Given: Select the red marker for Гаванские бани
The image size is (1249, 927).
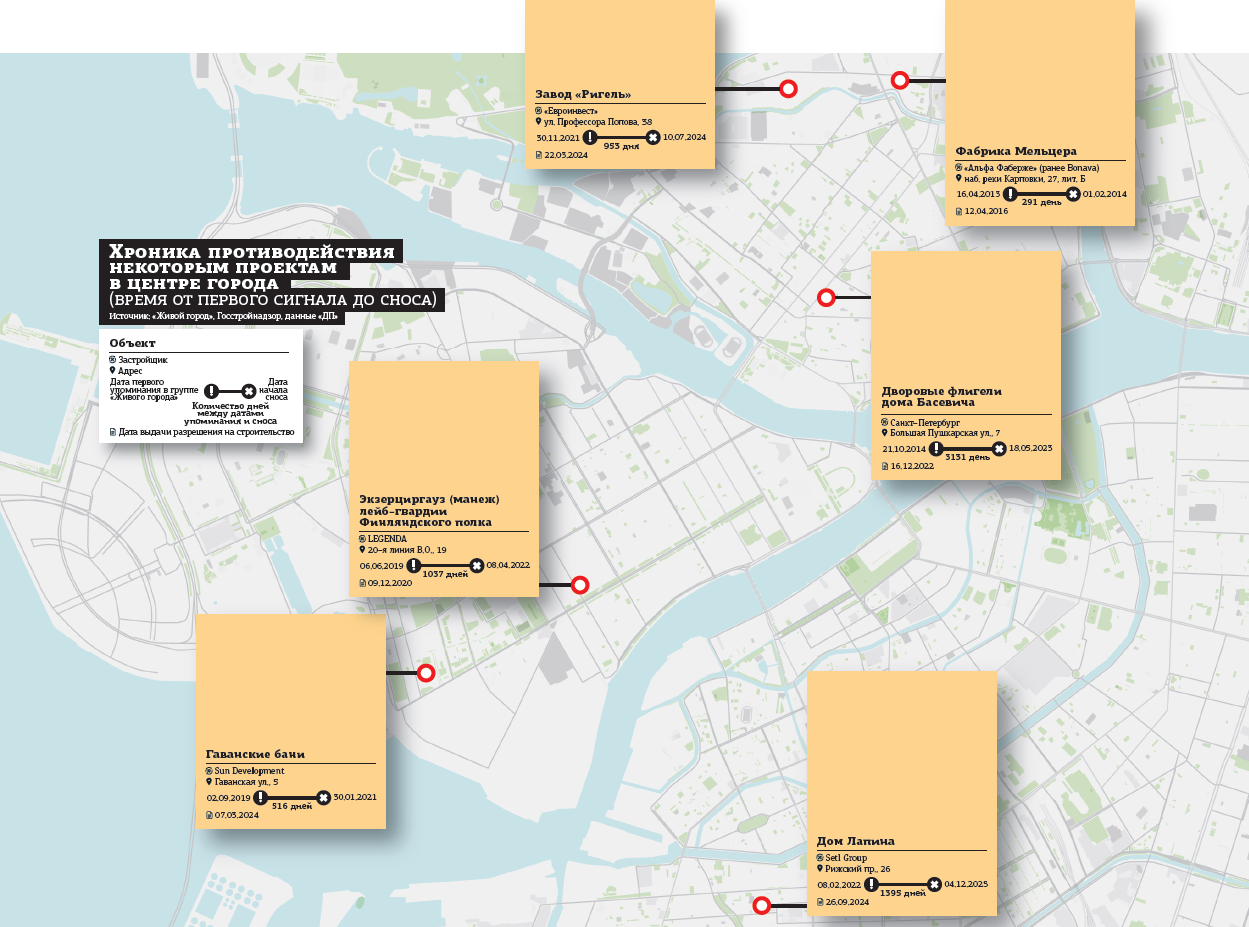Looking at the screenshot, I should point(425,673).
